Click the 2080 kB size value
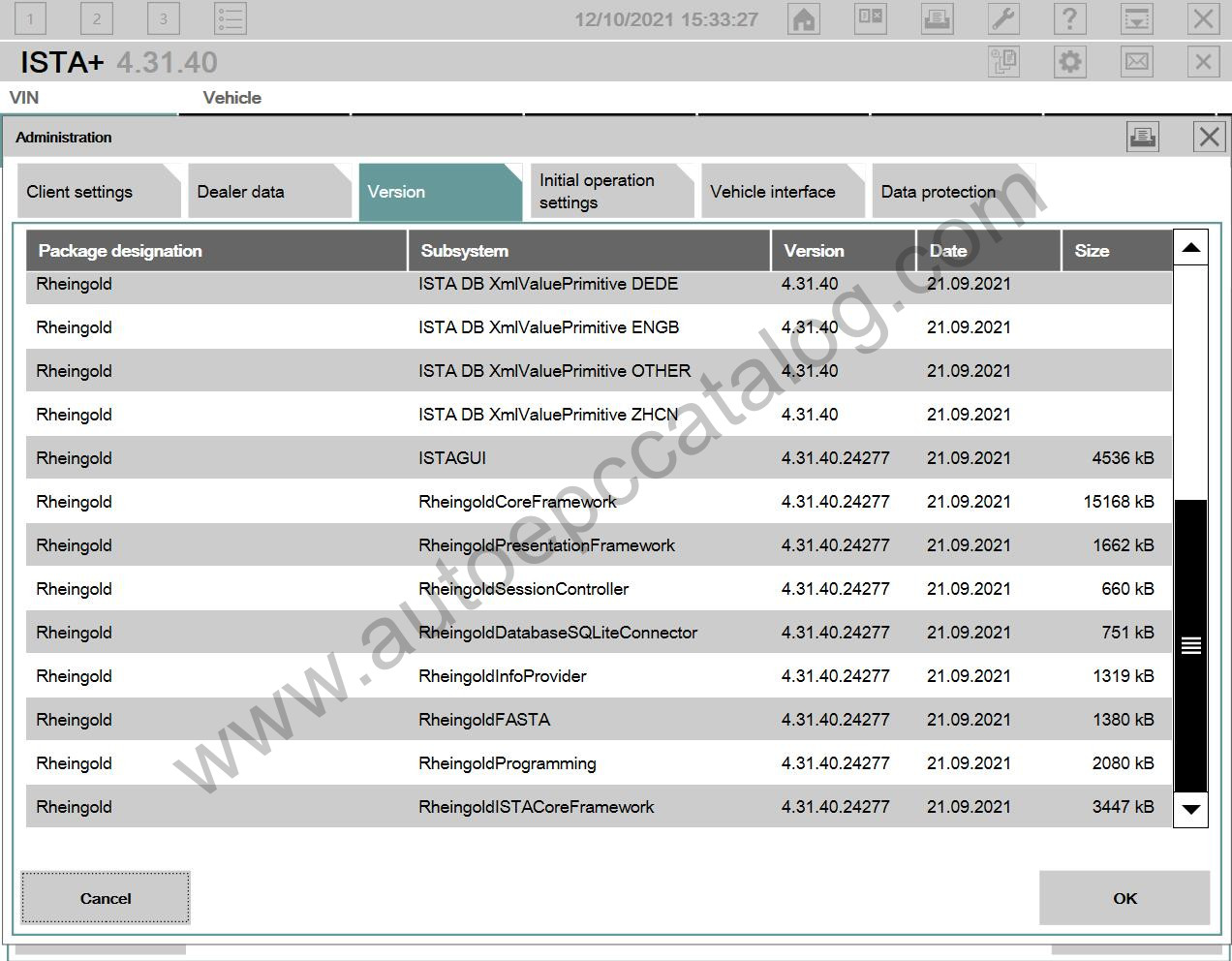 (1123, 763)
